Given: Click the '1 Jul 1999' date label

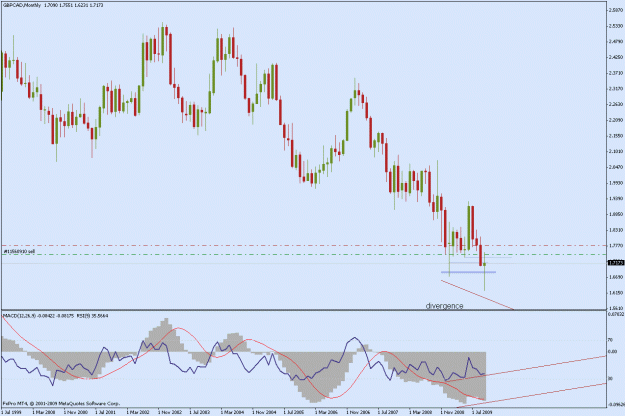Looking at the screenshot, I should click(12, 412).
